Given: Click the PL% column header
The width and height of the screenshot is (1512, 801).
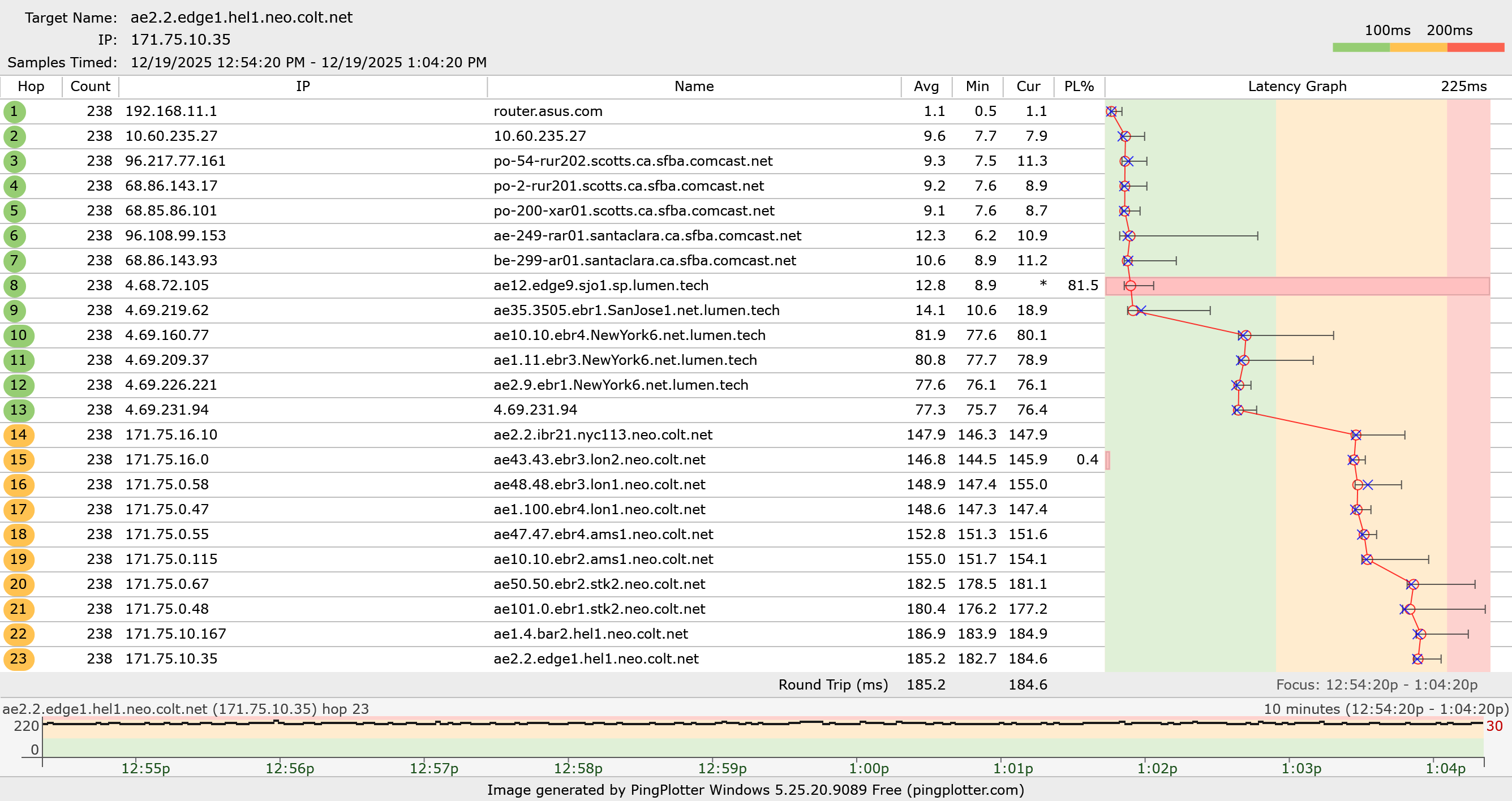Looking at the screenshot, I should [1078, 87].
